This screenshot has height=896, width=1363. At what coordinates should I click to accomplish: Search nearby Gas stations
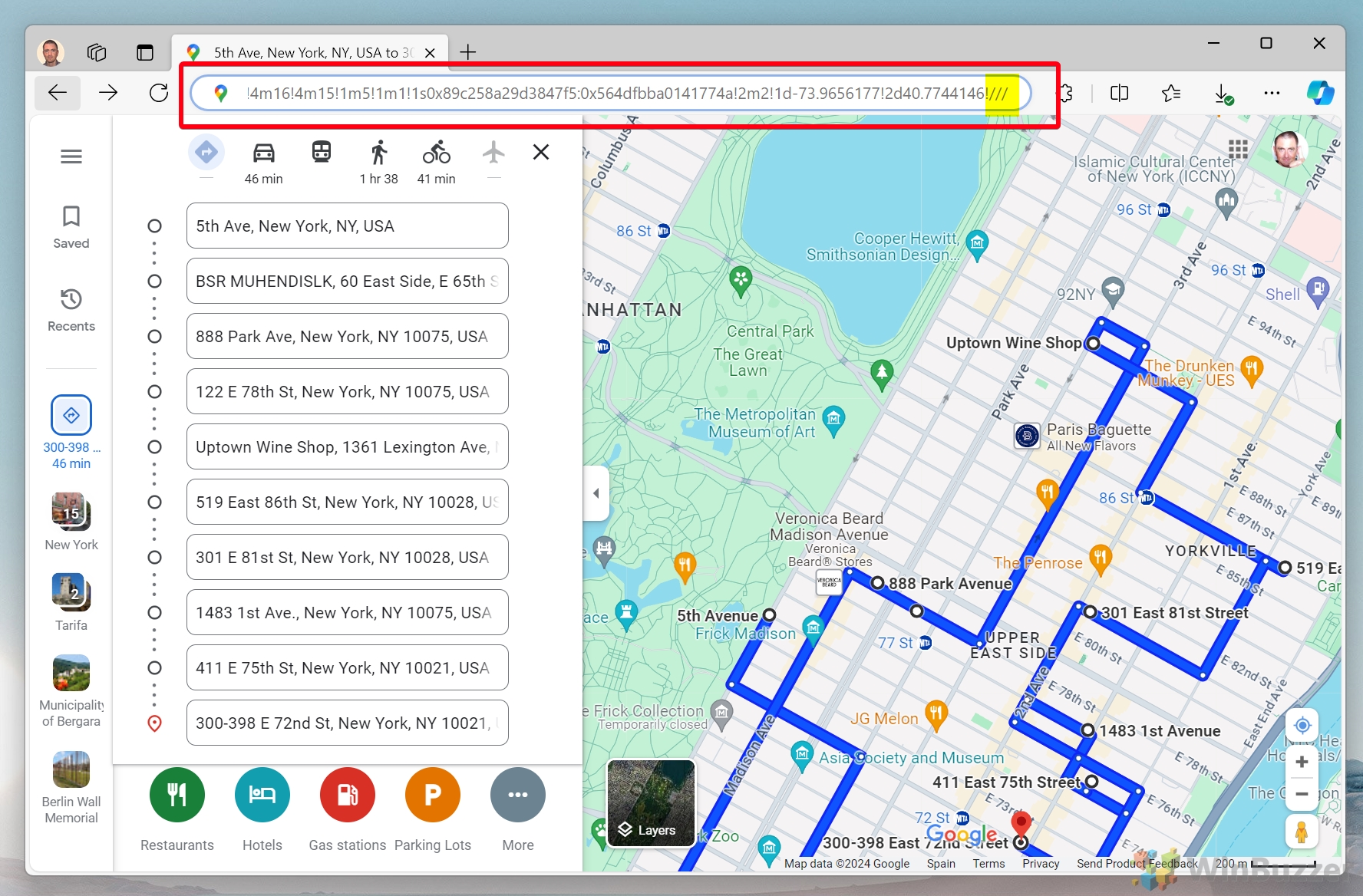348,795
